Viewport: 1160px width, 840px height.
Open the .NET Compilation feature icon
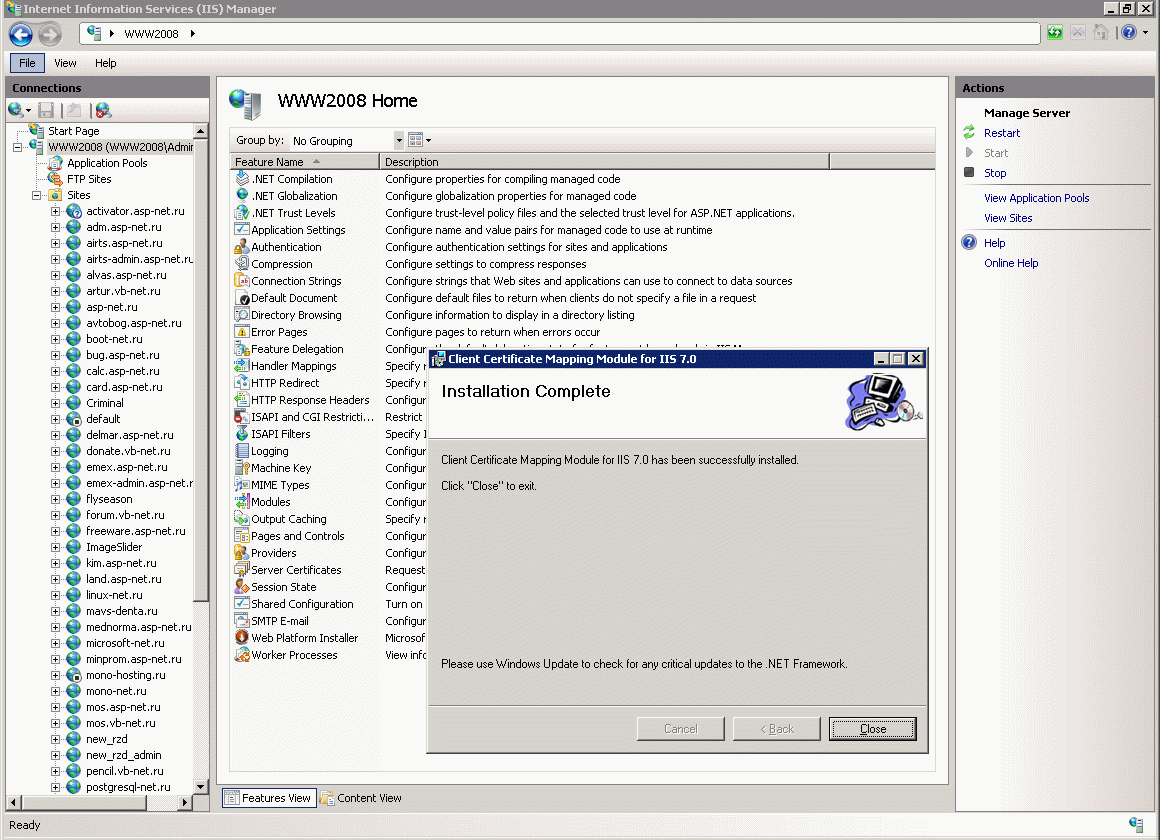pos(242,178)
